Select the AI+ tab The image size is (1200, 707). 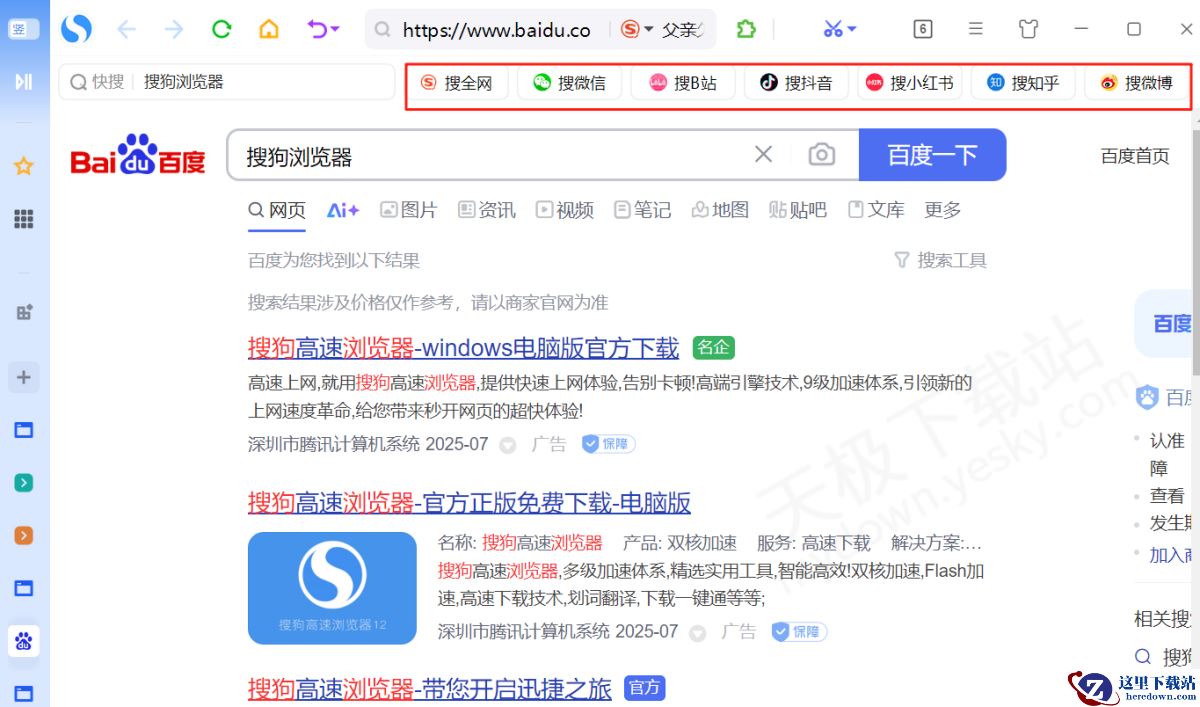tap(343, 210)
